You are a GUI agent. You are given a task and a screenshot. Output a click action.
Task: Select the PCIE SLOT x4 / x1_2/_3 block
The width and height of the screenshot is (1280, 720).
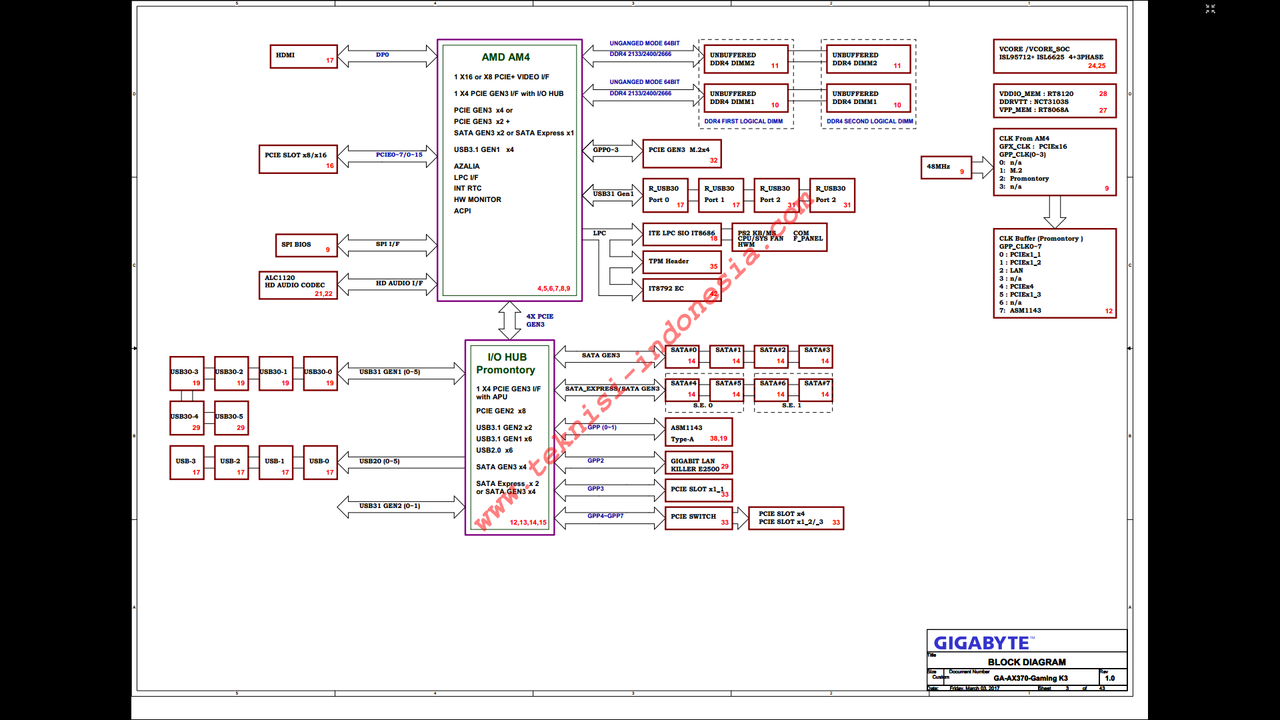click(796, 518)
